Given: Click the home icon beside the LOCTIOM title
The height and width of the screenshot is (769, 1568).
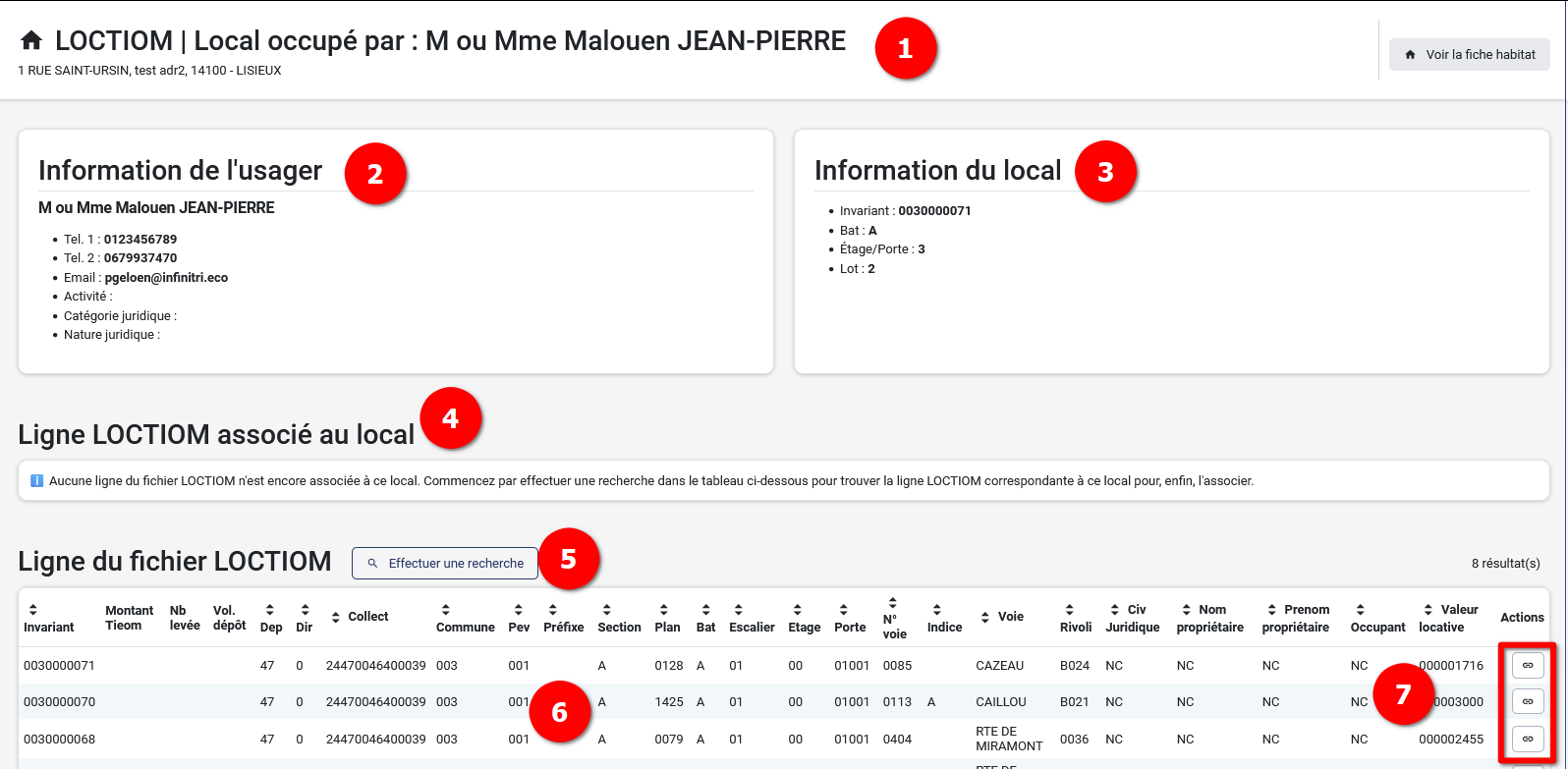Looking at the screenshot, I should [x=31, y=40].
